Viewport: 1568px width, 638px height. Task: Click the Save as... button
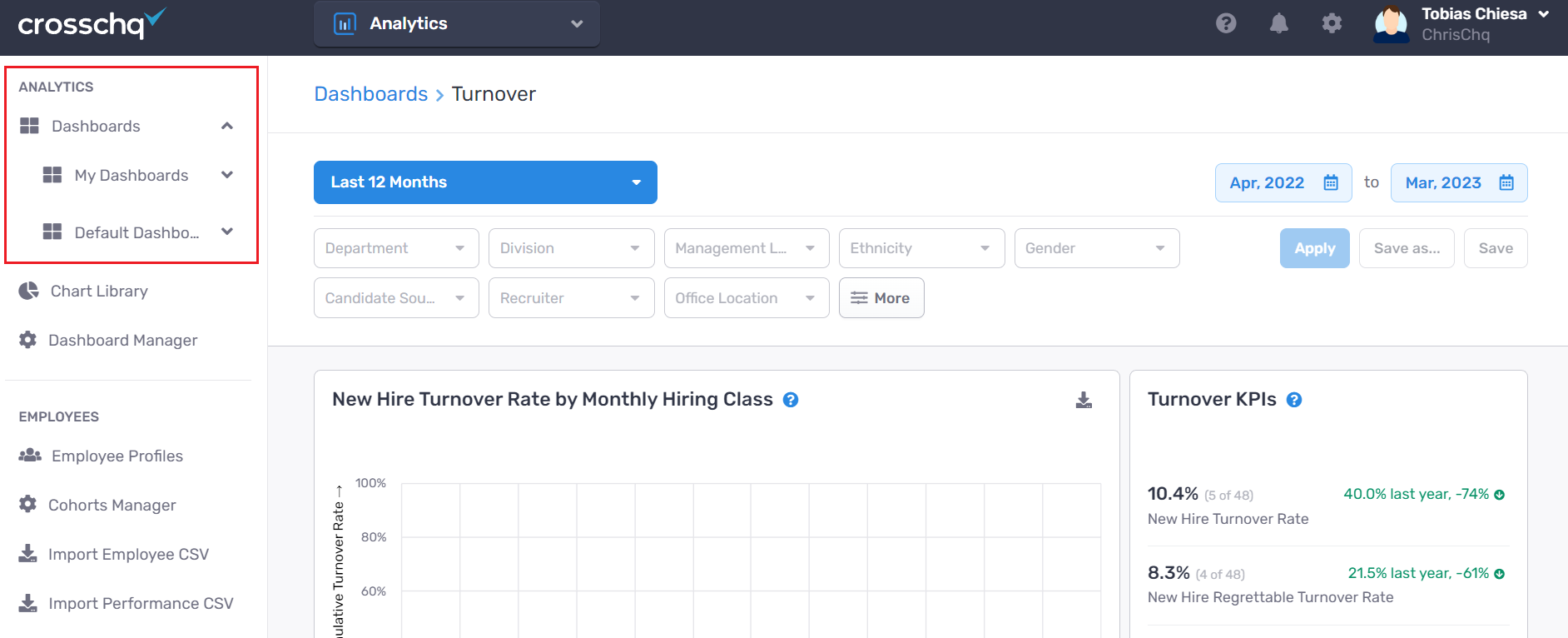pos(1407,248)
